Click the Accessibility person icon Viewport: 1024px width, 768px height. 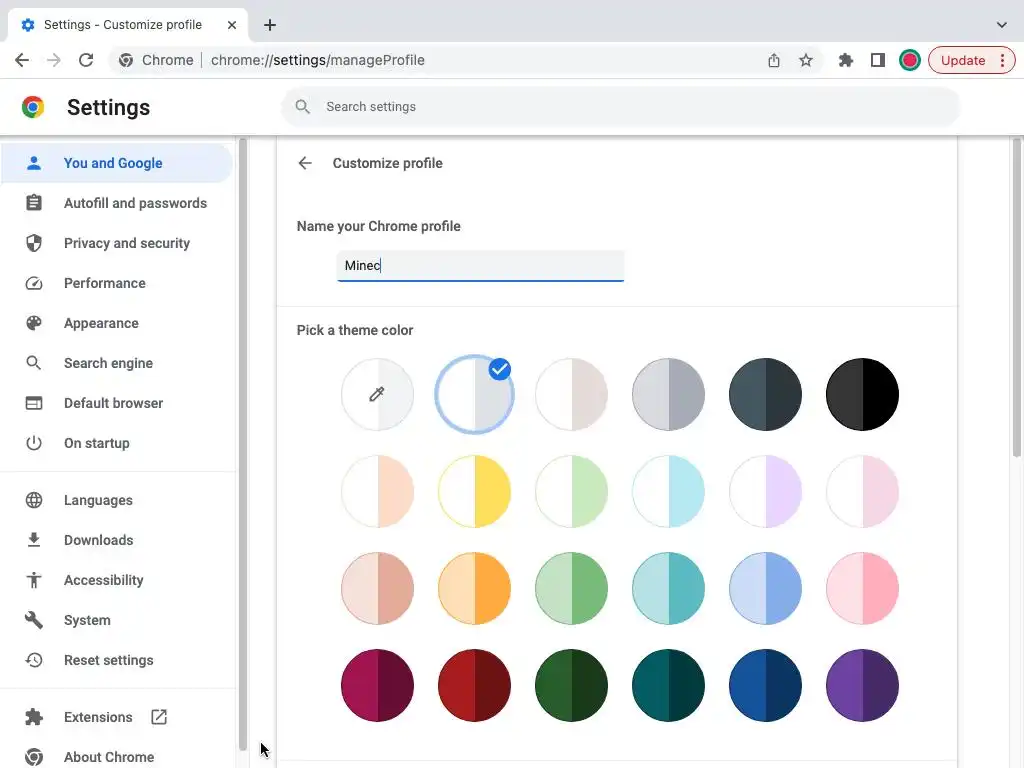[x=34, y=580]
